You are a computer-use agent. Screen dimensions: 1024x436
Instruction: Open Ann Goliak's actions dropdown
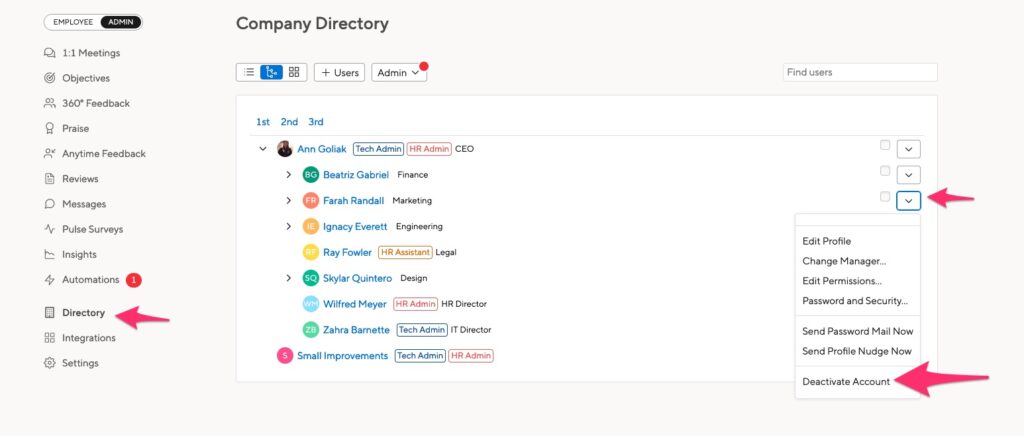908,149
